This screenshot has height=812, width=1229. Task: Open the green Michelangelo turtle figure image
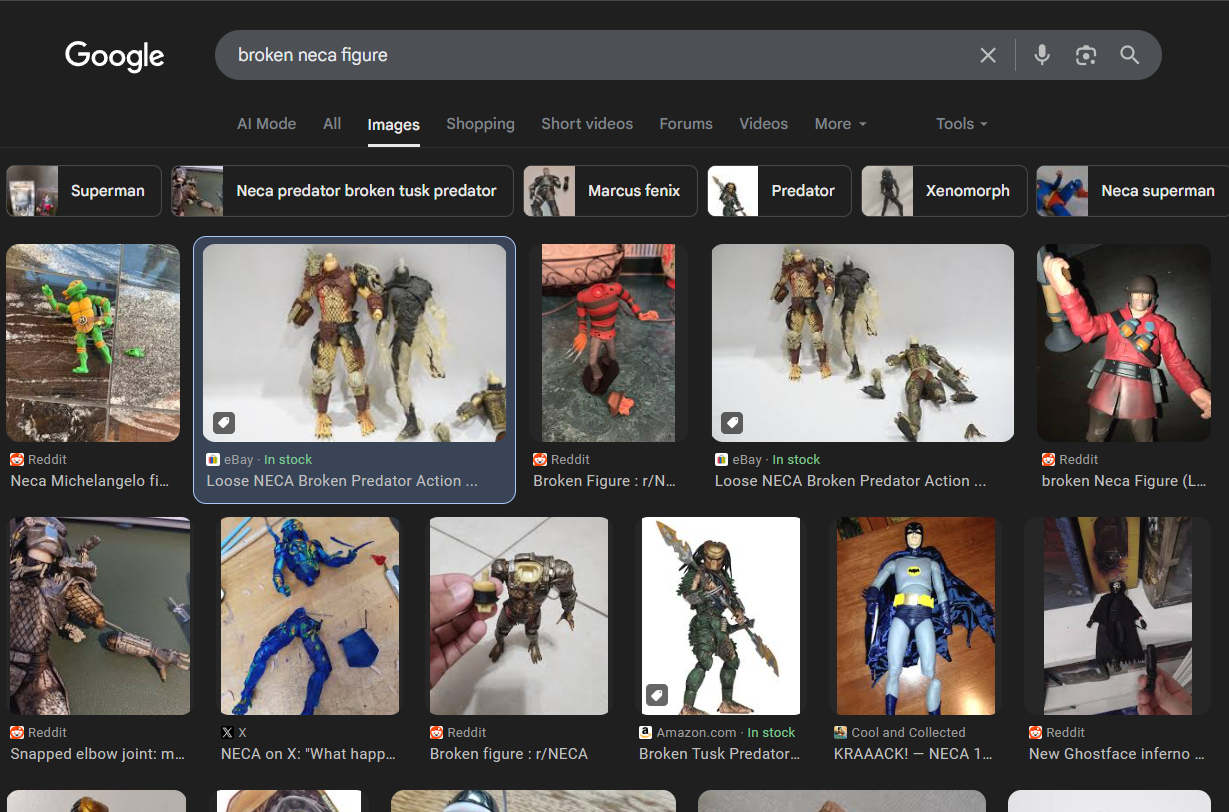click(93, 343)
